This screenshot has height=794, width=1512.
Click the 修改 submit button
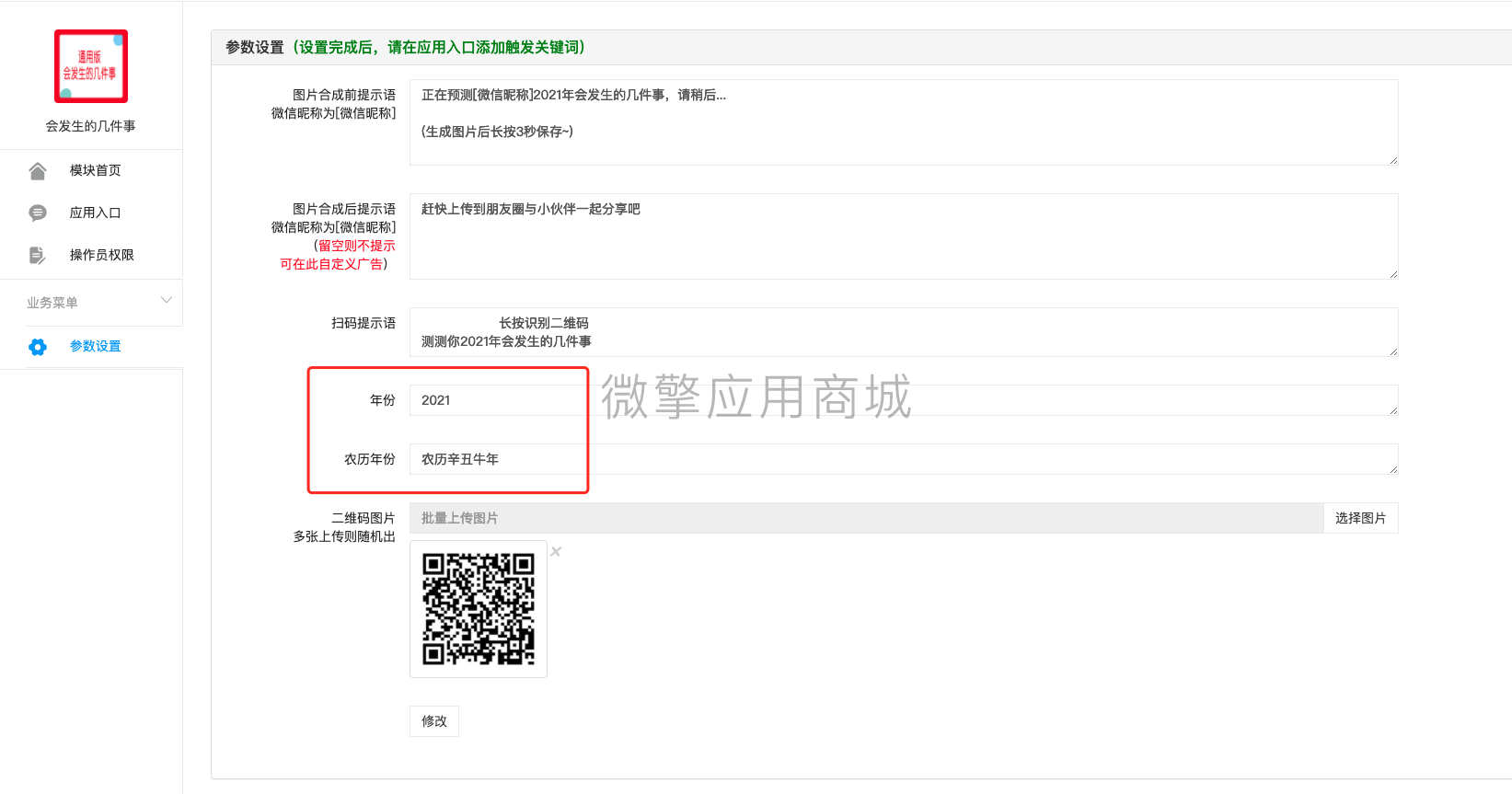[434, 721]
